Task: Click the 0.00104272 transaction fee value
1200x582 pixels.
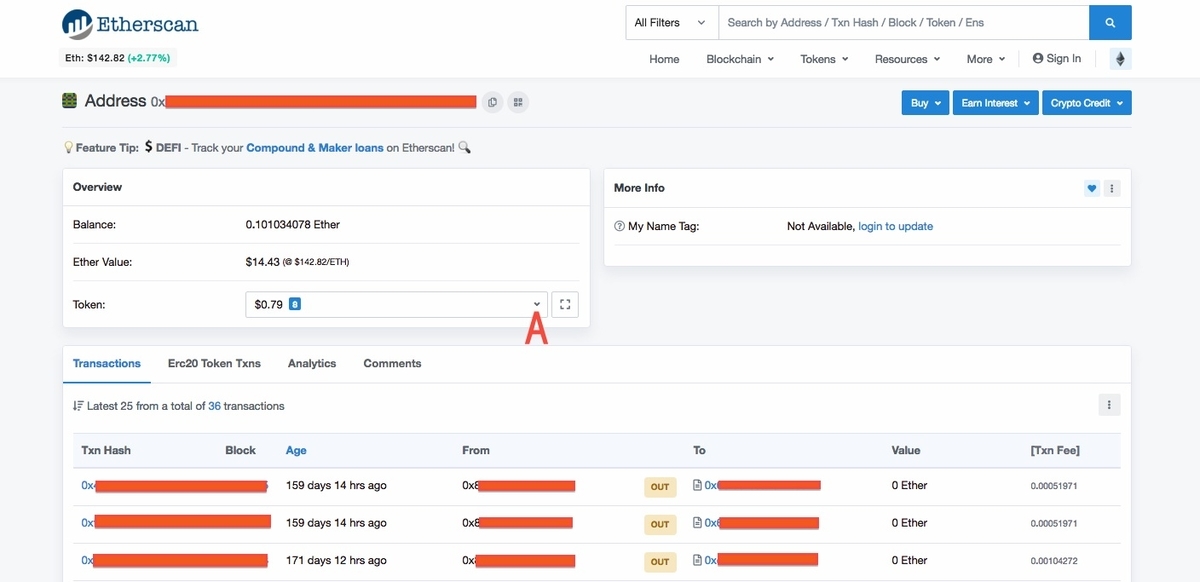Action: (x=1054, y=561)
